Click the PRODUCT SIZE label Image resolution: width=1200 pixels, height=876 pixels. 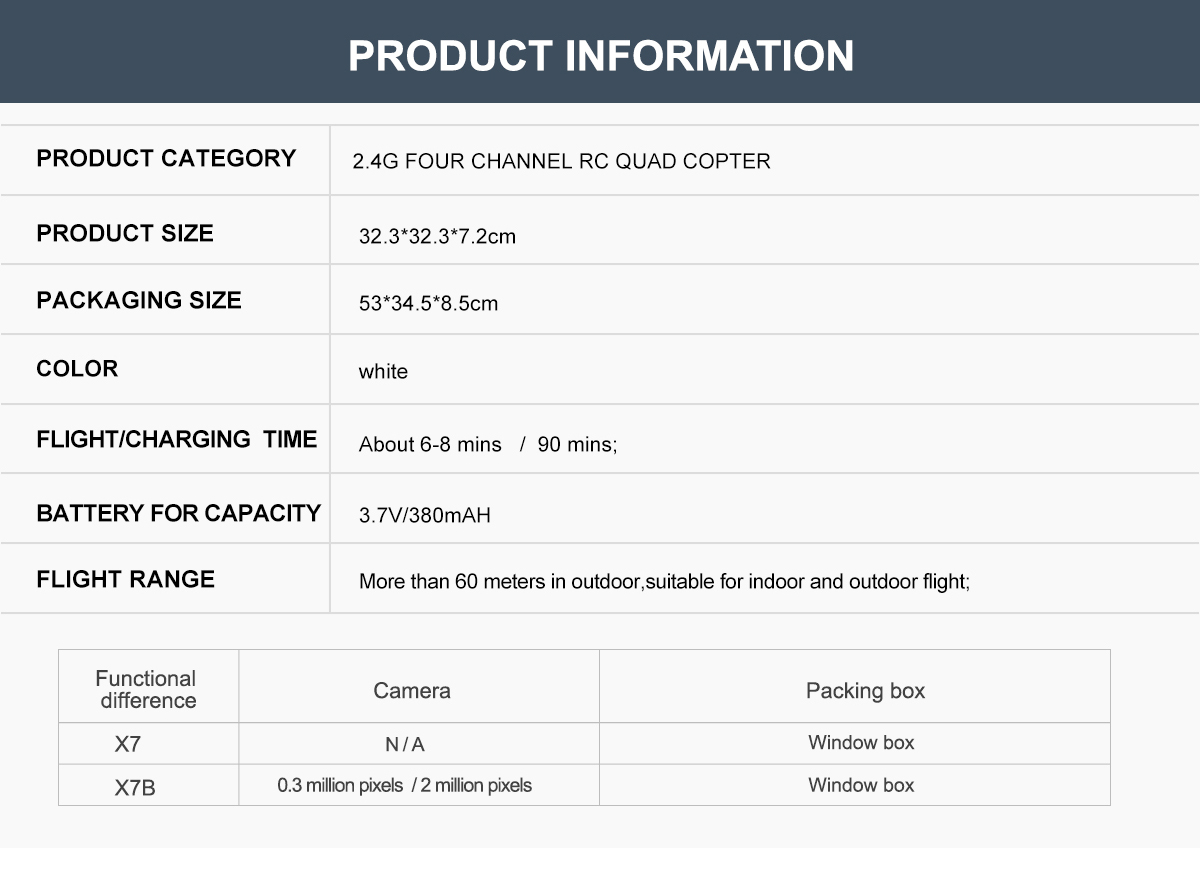pos(125,234)
